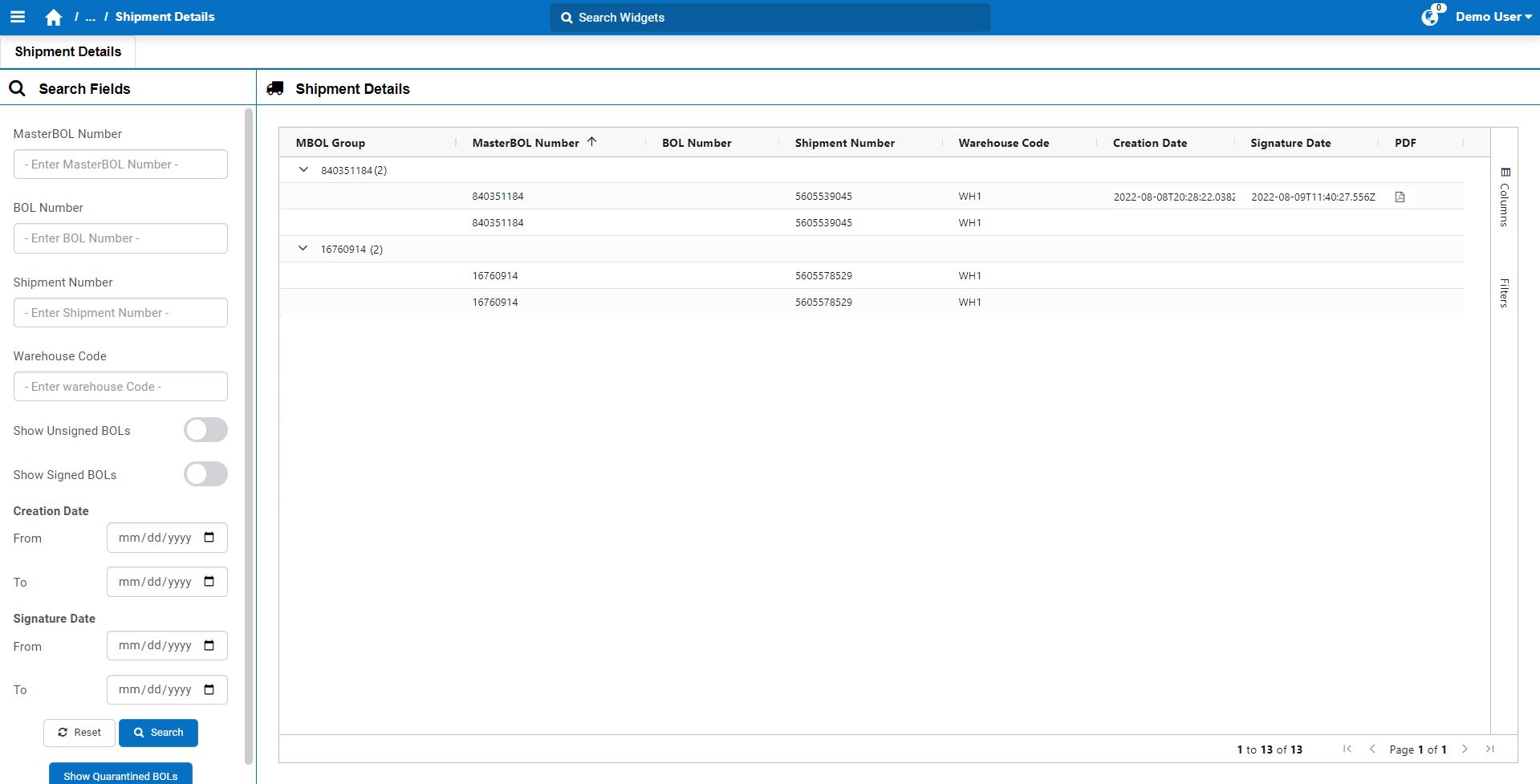Click the MasterBOL Number input field

point(120,165)
